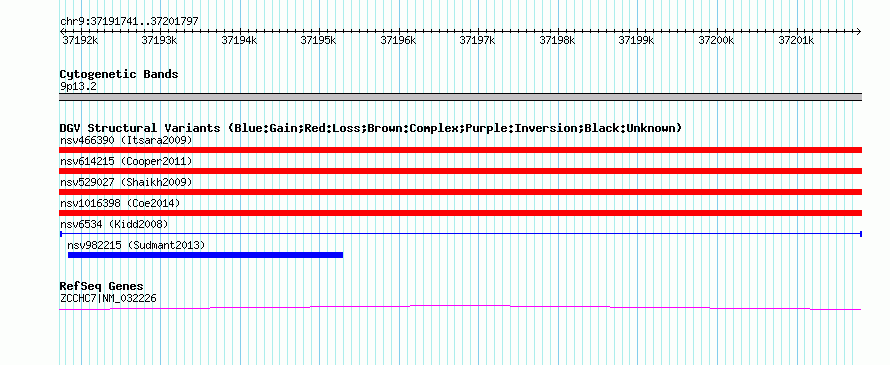Click the nsv982215 (Sudmant2013) label

[136, 245]
